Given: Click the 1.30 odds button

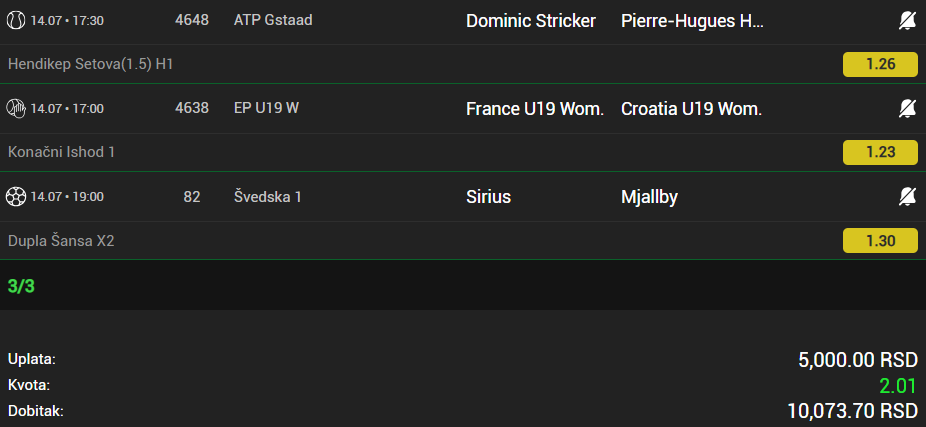Looking at the screenshot, I should pos(880,240).
